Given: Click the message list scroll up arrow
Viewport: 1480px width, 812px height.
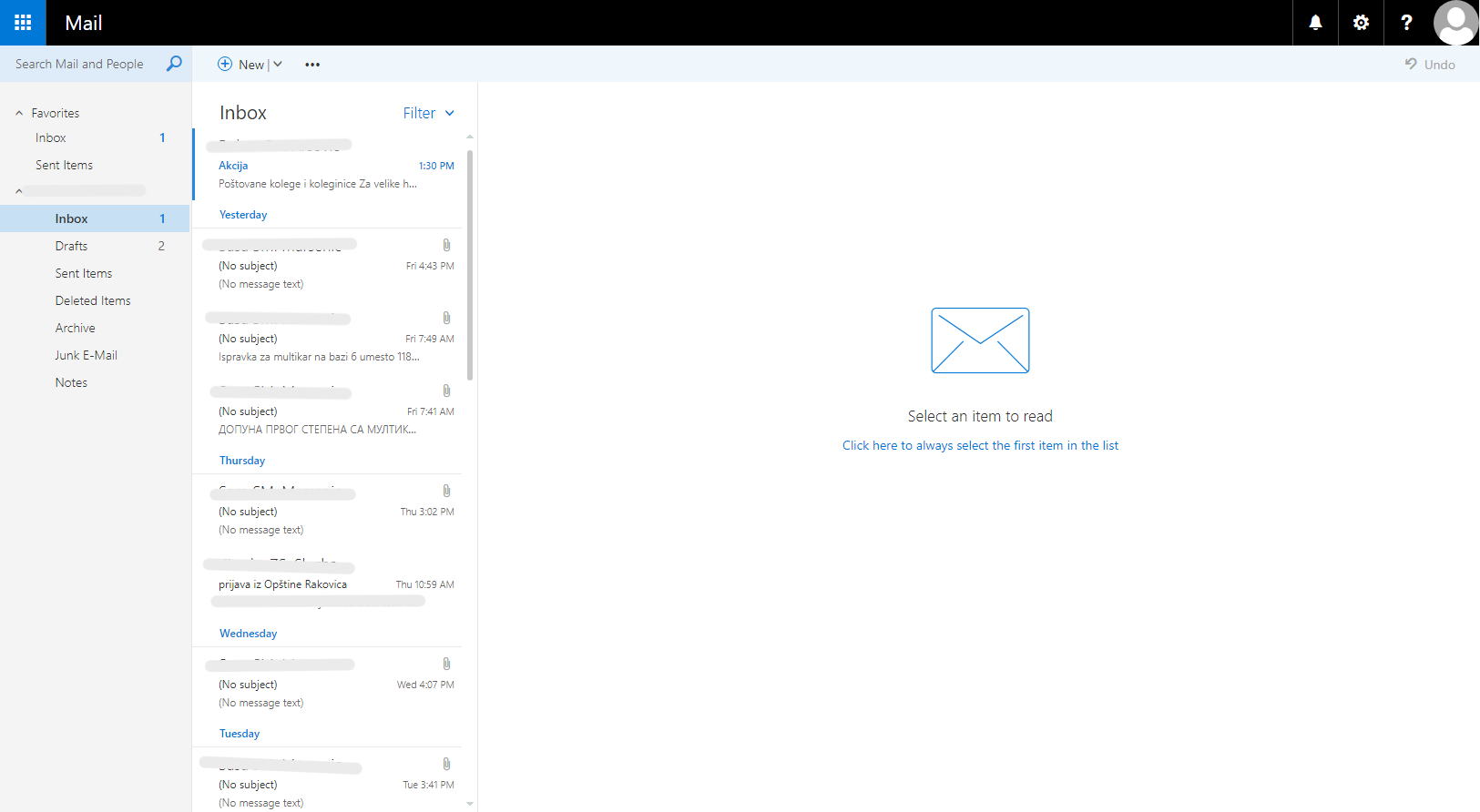Looking at the screenshot, I should pyautogui.click(x=470, y=137).
